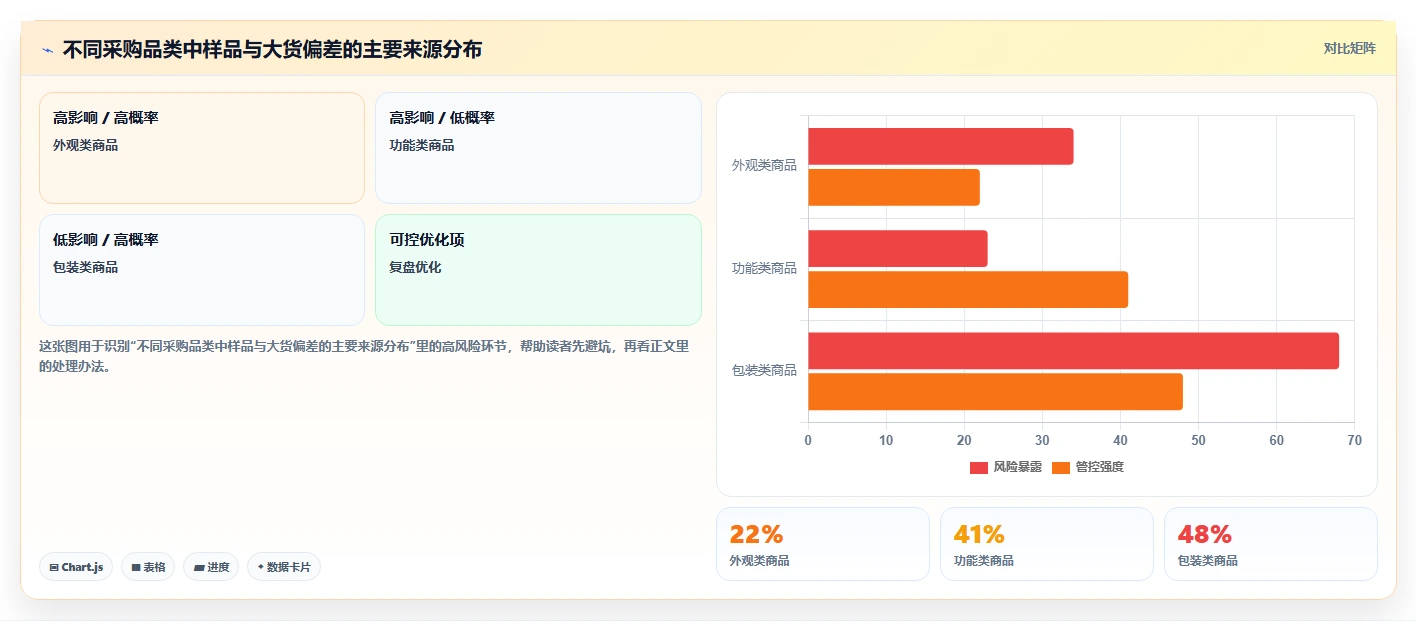Click the orange bar for 包装类商品
This screenshot has height=621, width=1417.
pos(996,392)
